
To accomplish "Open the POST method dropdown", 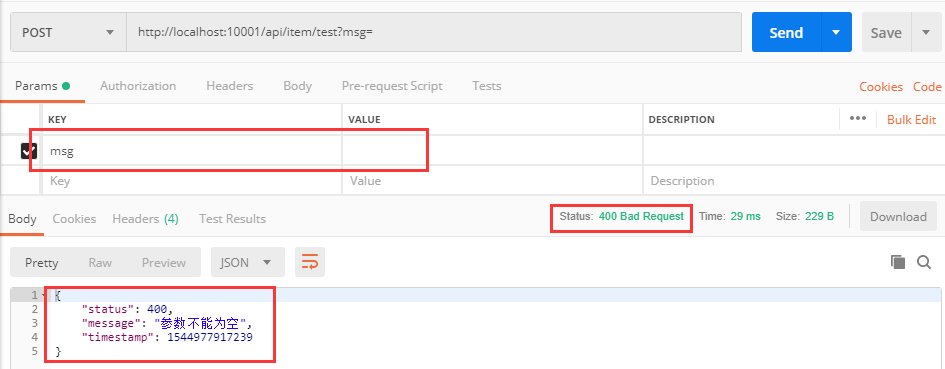I will click(x=68, y=33).
